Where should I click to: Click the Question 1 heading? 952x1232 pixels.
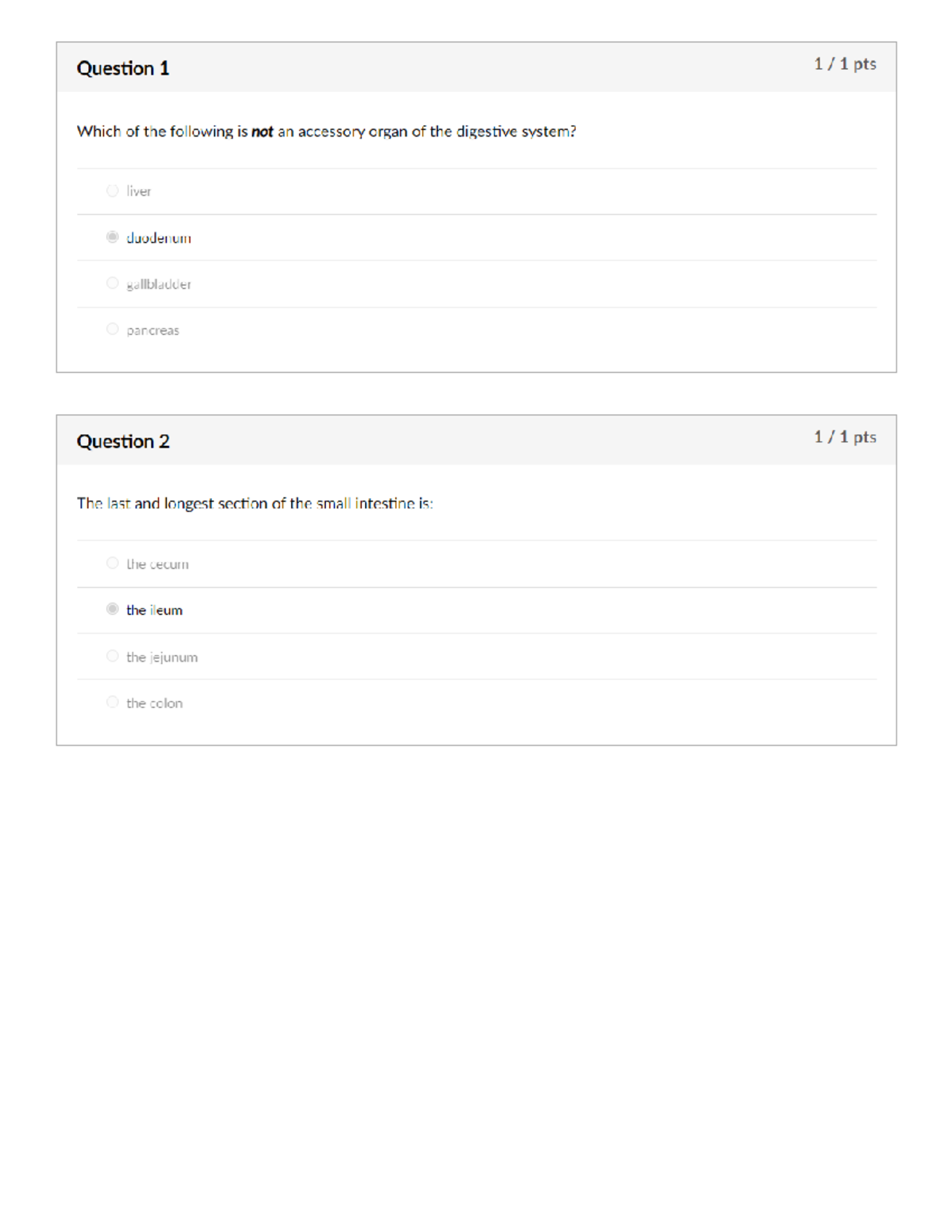point(123,68)
